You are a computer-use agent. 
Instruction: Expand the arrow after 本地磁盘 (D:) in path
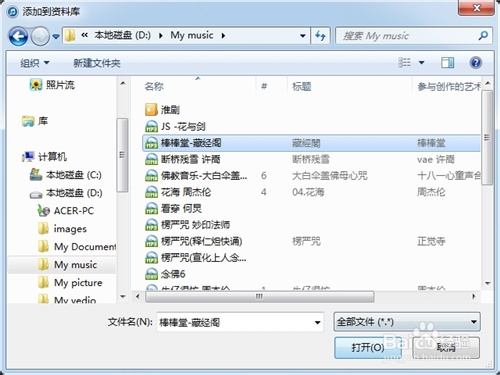(161, 35)
